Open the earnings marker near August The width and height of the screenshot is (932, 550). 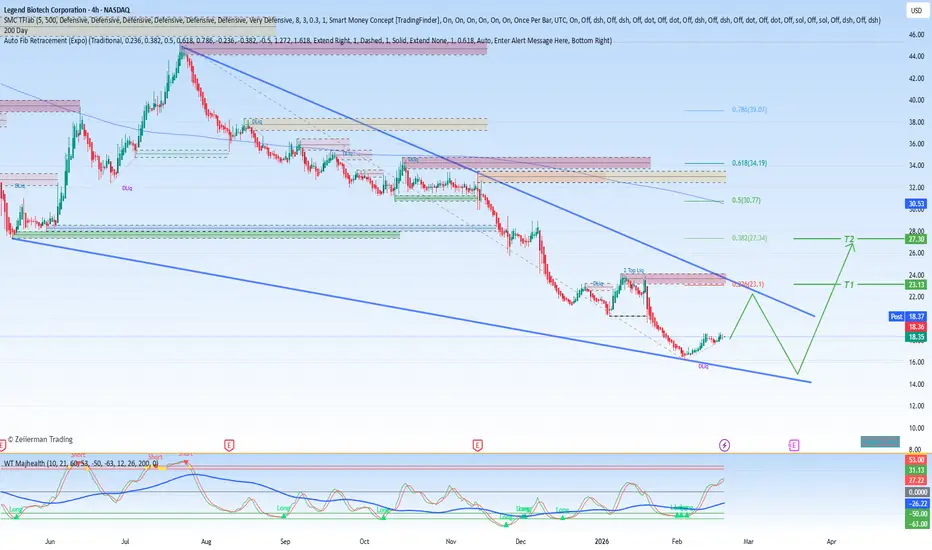click(229, 445)
